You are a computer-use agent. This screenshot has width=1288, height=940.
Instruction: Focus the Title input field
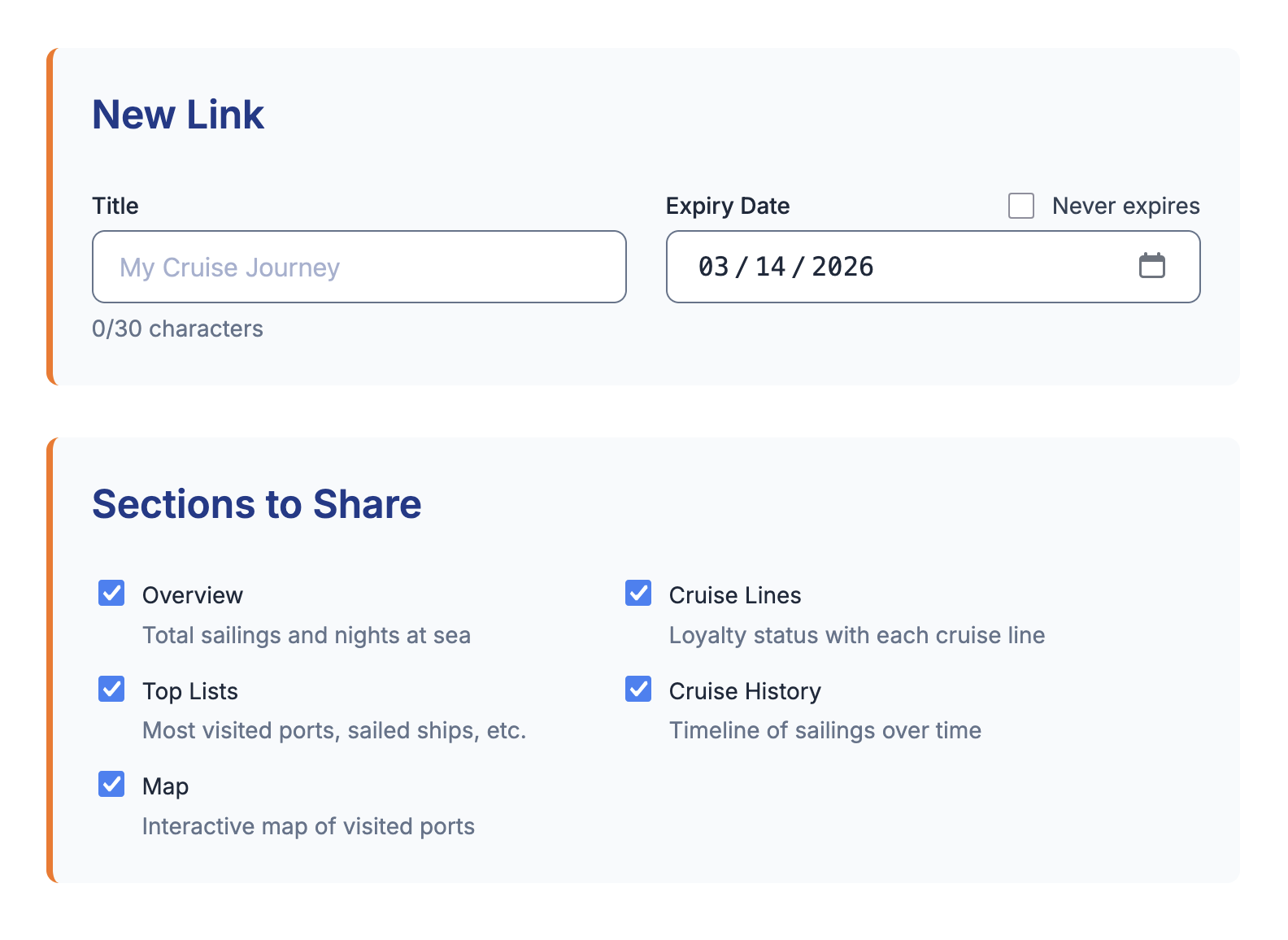point(359,267)
